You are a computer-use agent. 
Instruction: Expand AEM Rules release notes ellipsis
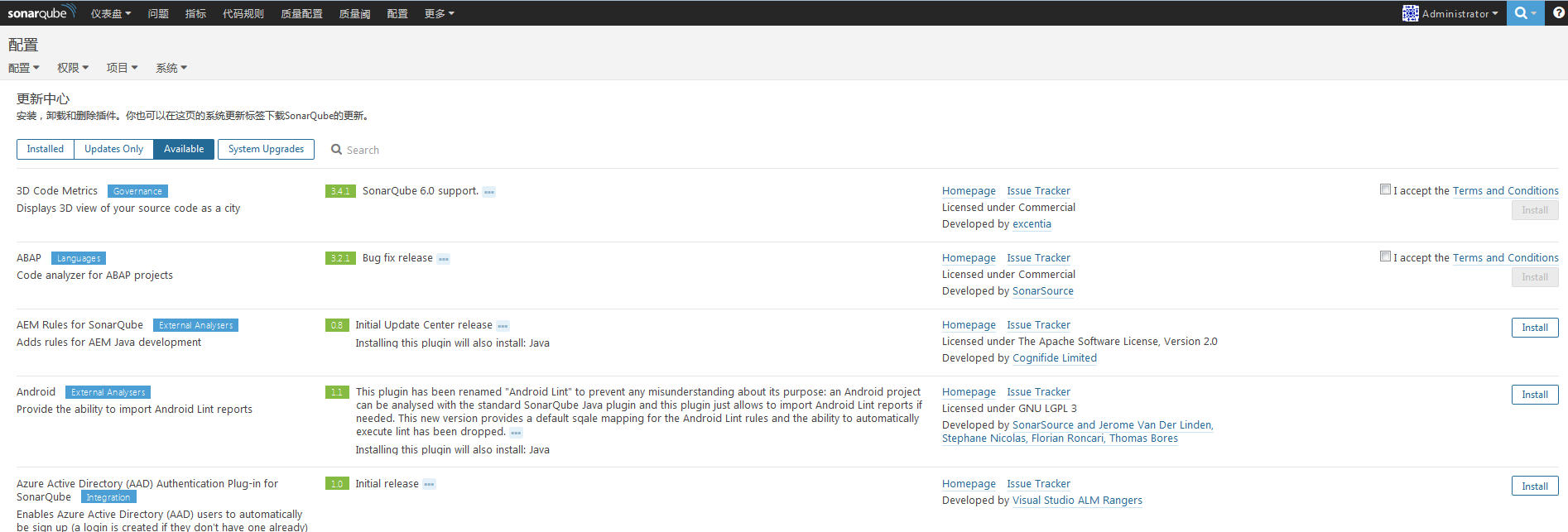(x=503, y=326)
